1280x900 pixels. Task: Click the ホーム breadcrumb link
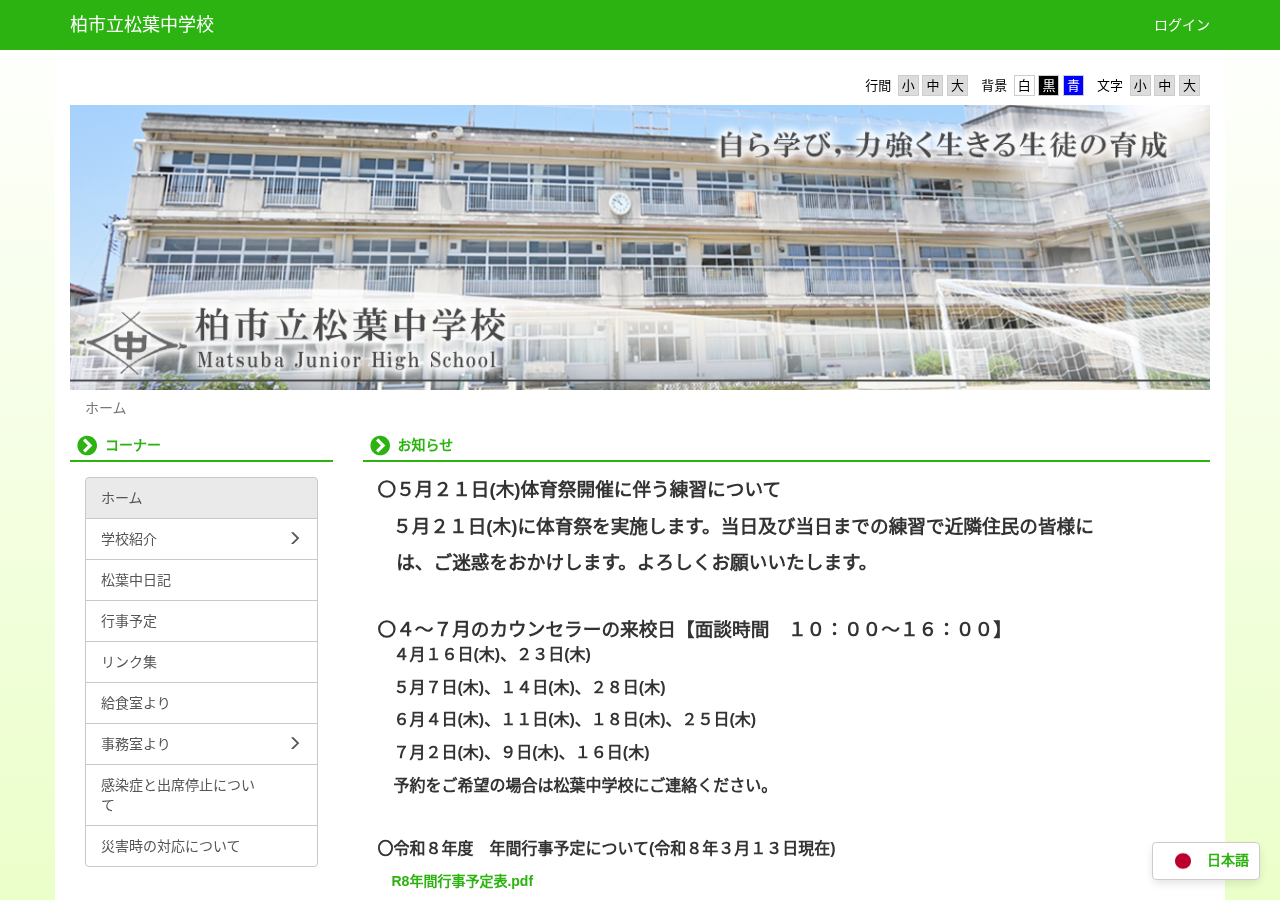(x=106, y=408)
